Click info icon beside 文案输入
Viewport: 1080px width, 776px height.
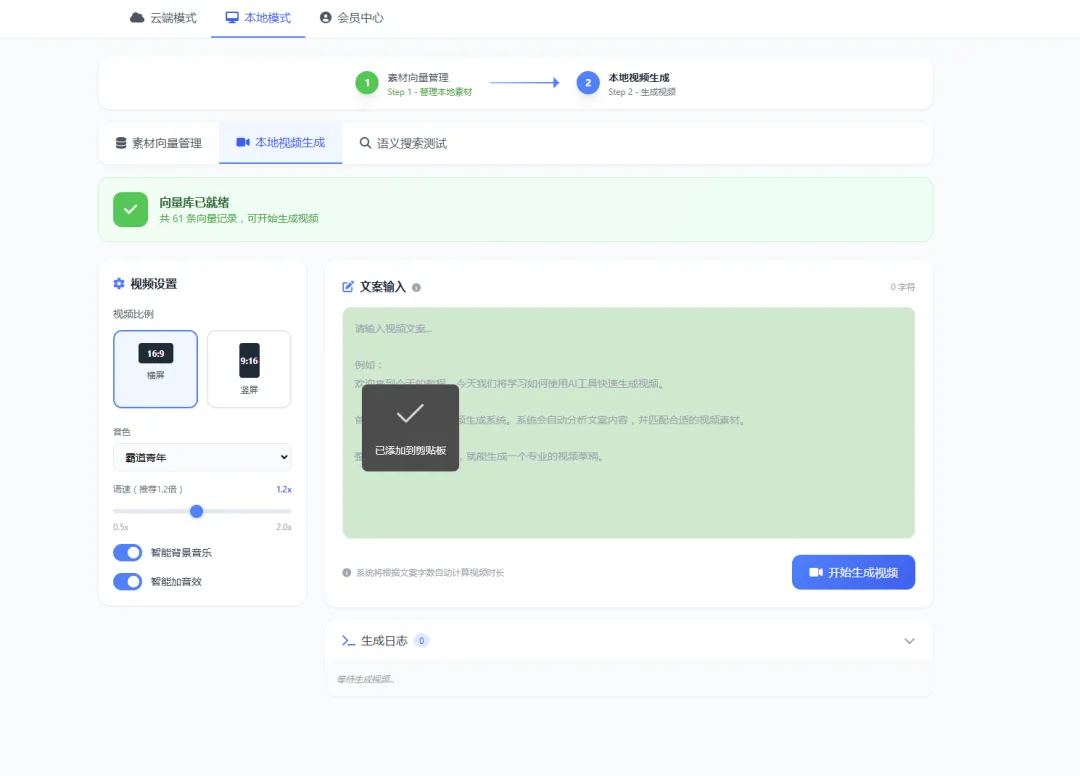(x=416, y=288)
